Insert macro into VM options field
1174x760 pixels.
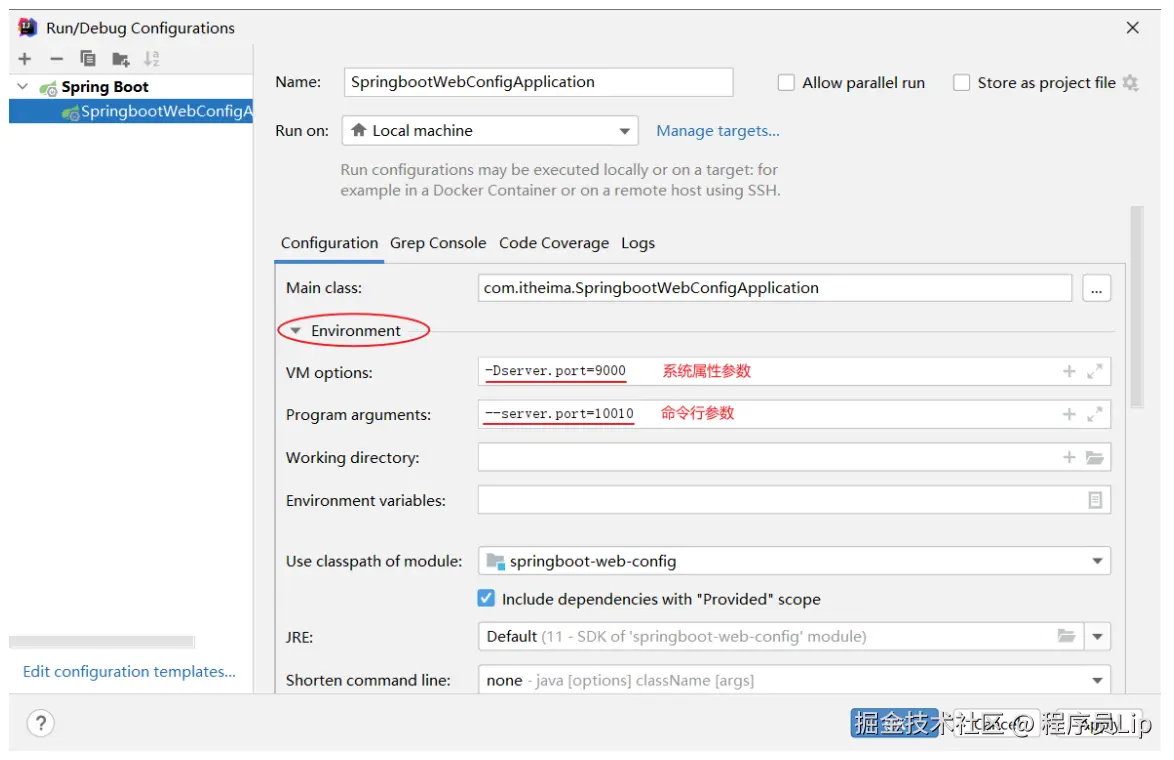coord(1069,371)
